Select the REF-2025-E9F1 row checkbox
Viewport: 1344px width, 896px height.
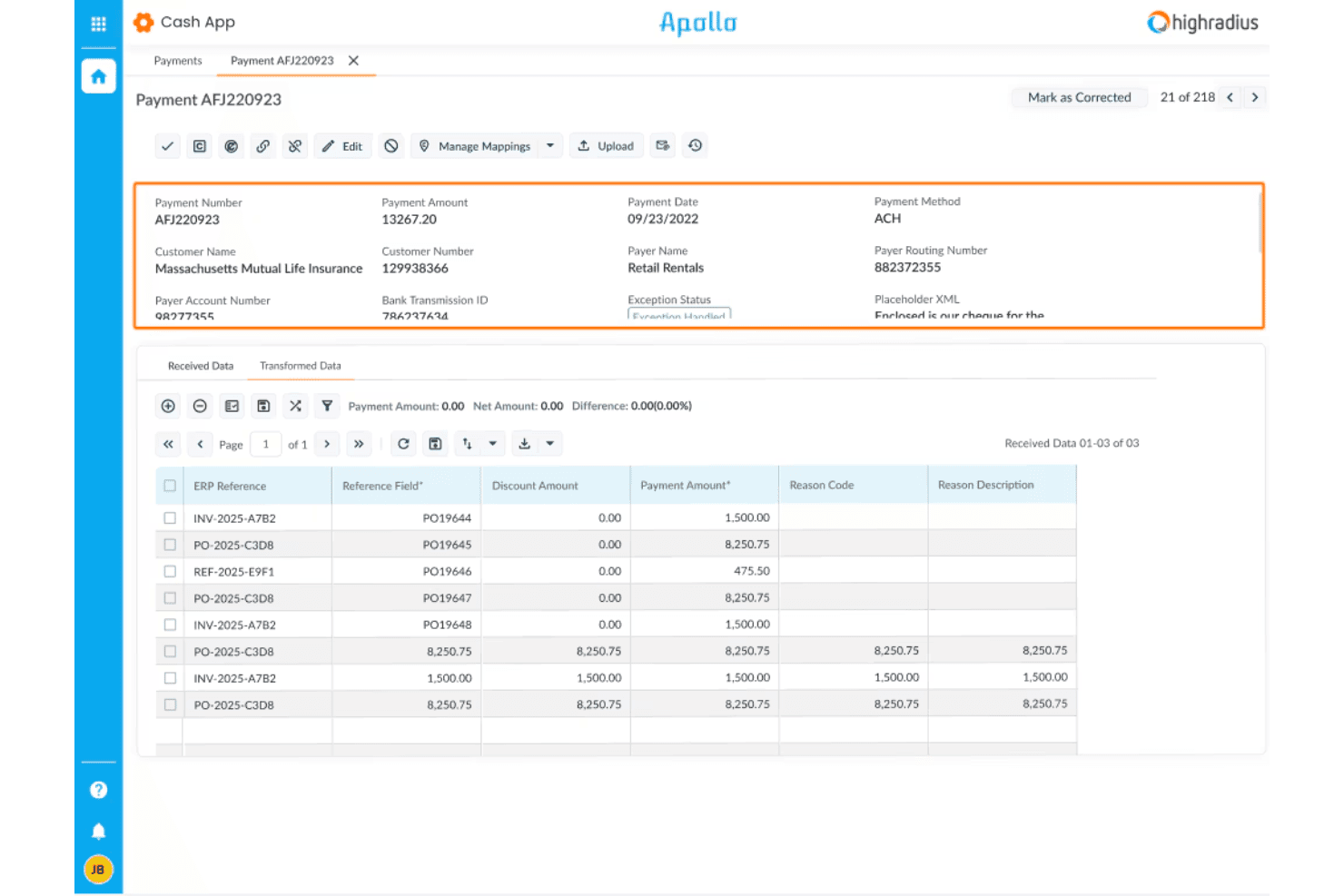[x=170, y=571]
